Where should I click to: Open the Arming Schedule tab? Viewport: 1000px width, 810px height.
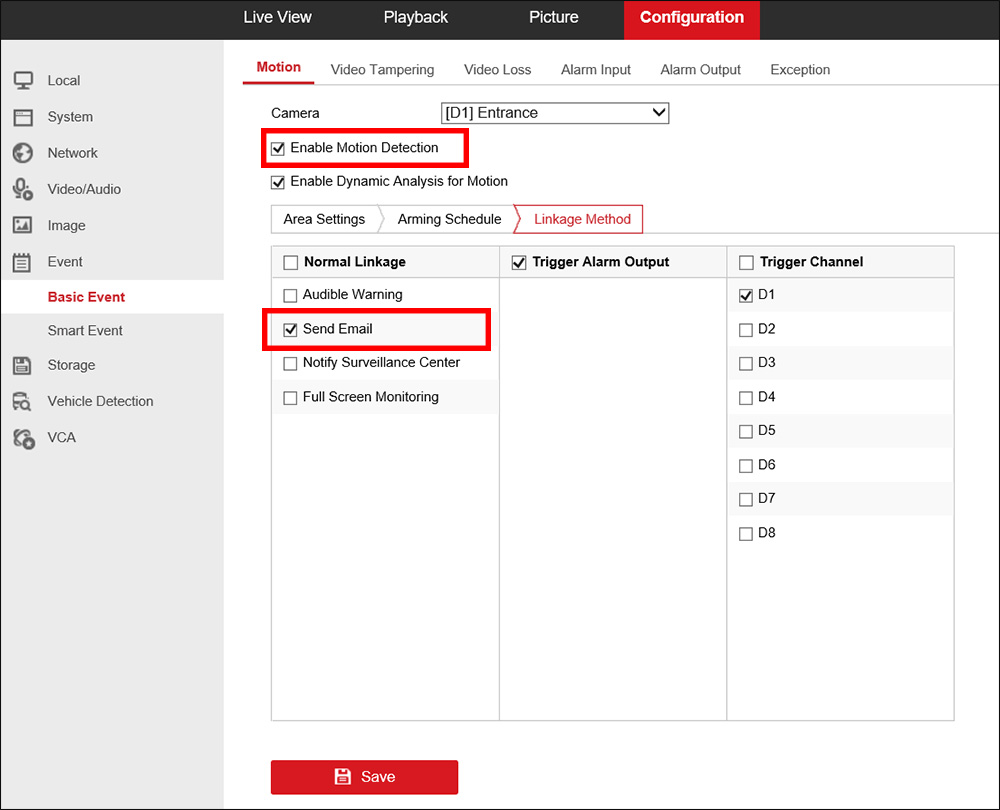click(x=449, y=219)
